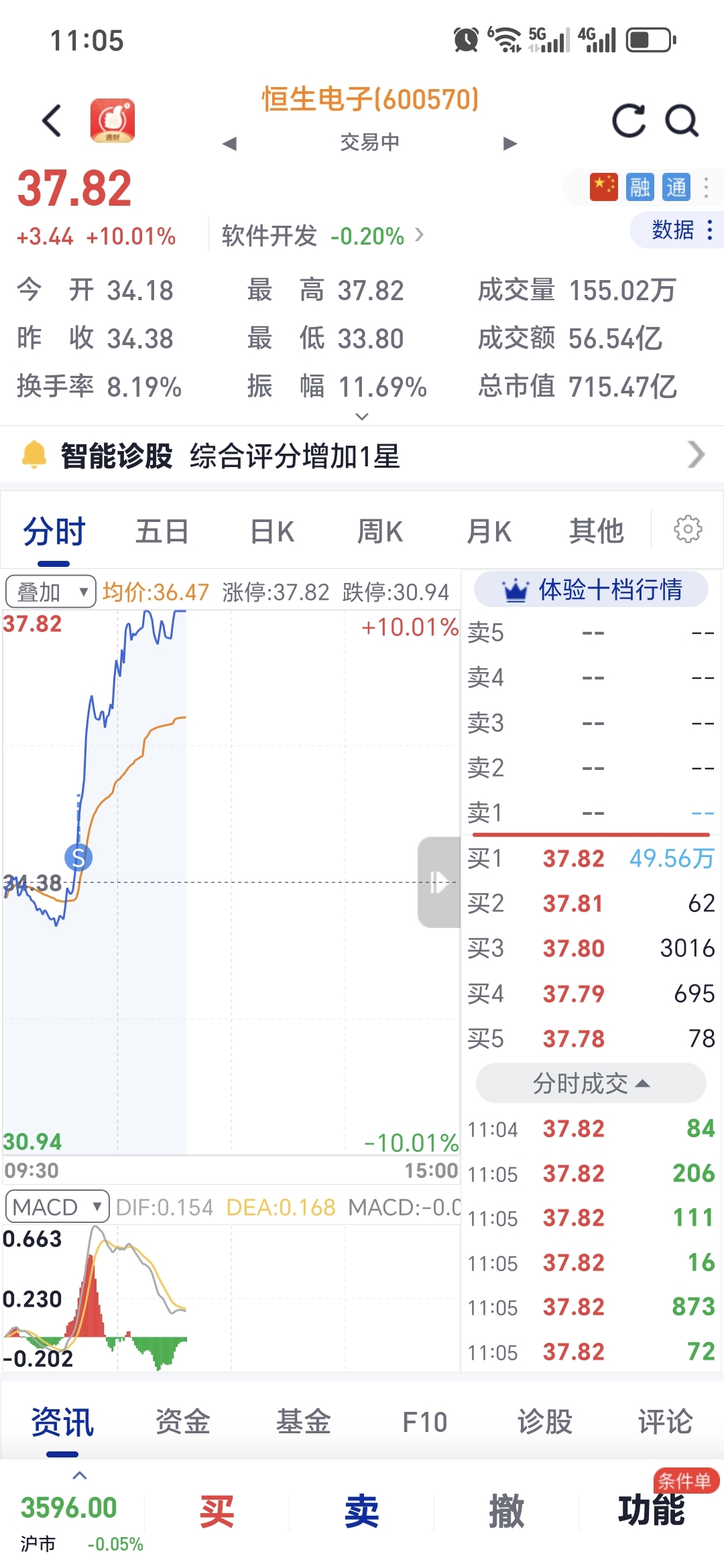Viewport: 724px width, 1568px height.
Task: Tap the WiFi status icon
Action: click(505, 40)
